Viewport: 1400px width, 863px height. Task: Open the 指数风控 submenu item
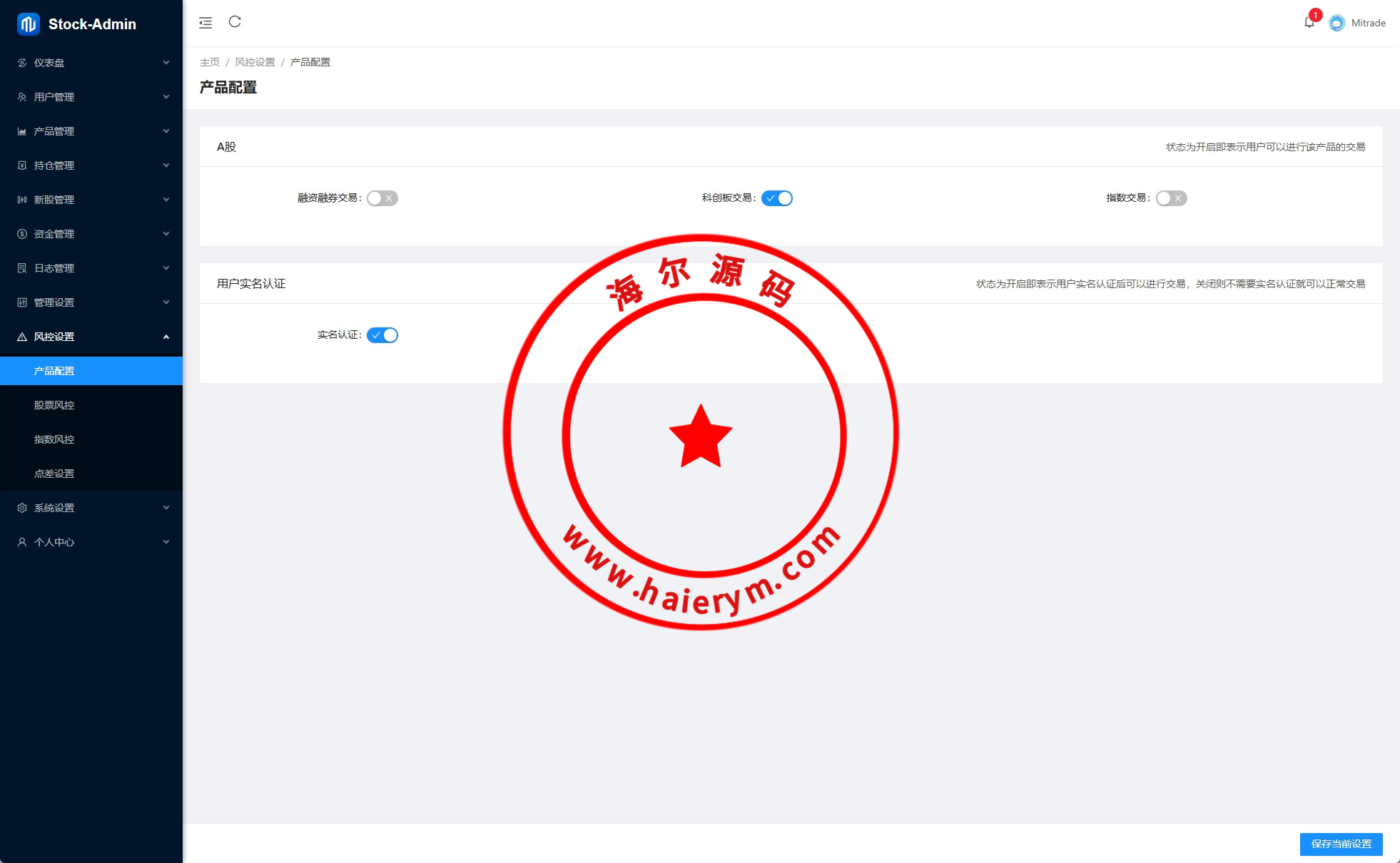54,439
